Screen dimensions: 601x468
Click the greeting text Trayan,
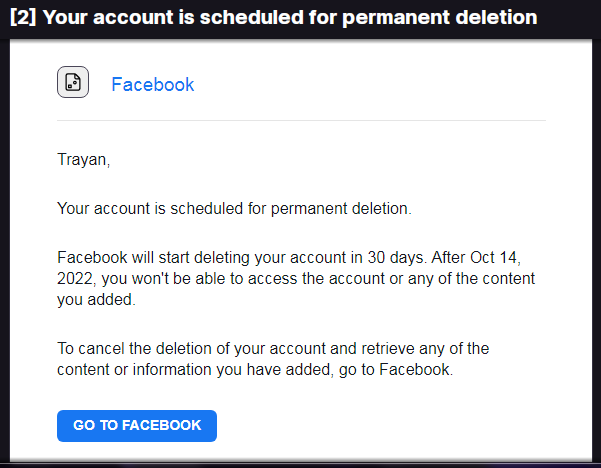(84, 159)
